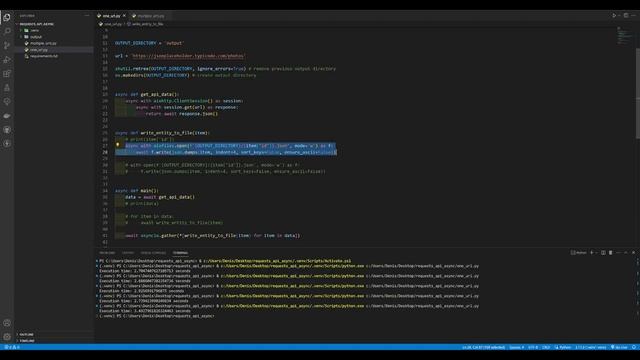
Task: Open the Accounts menu icon
Action: point(7,323)
